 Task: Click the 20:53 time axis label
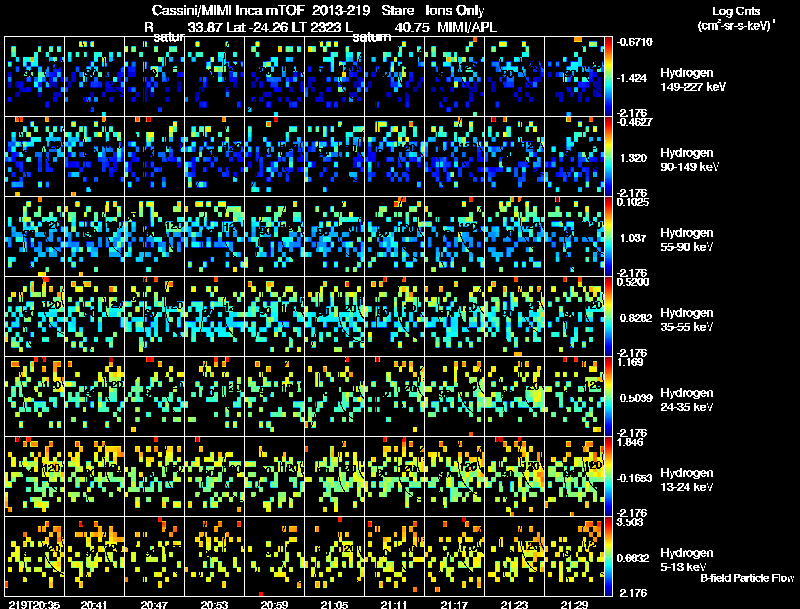click(x=214, y=605)
